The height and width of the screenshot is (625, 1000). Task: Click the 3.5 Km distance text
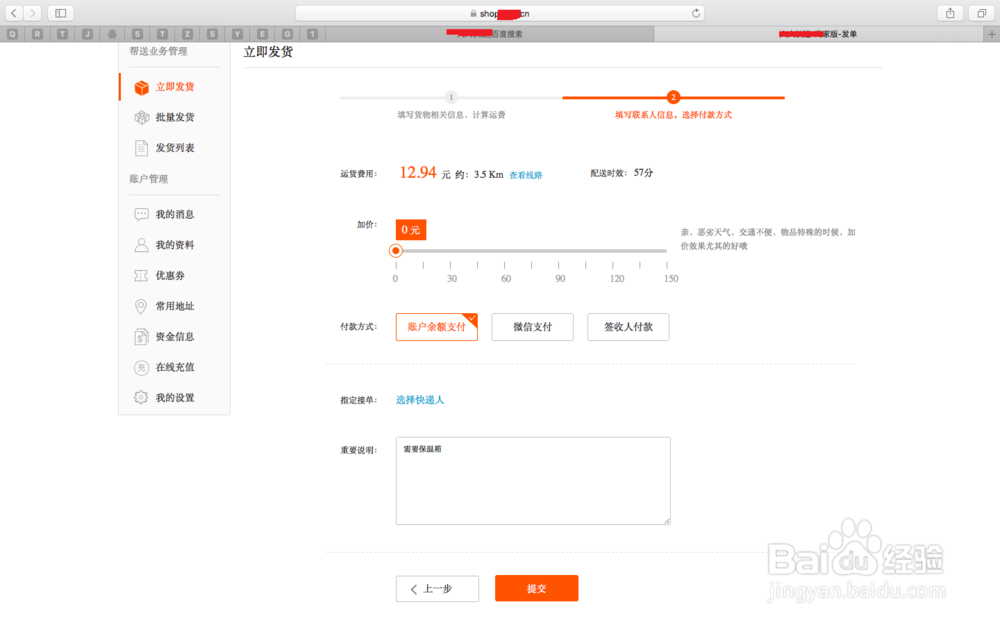pyautogui.click(x=489, y=175)
